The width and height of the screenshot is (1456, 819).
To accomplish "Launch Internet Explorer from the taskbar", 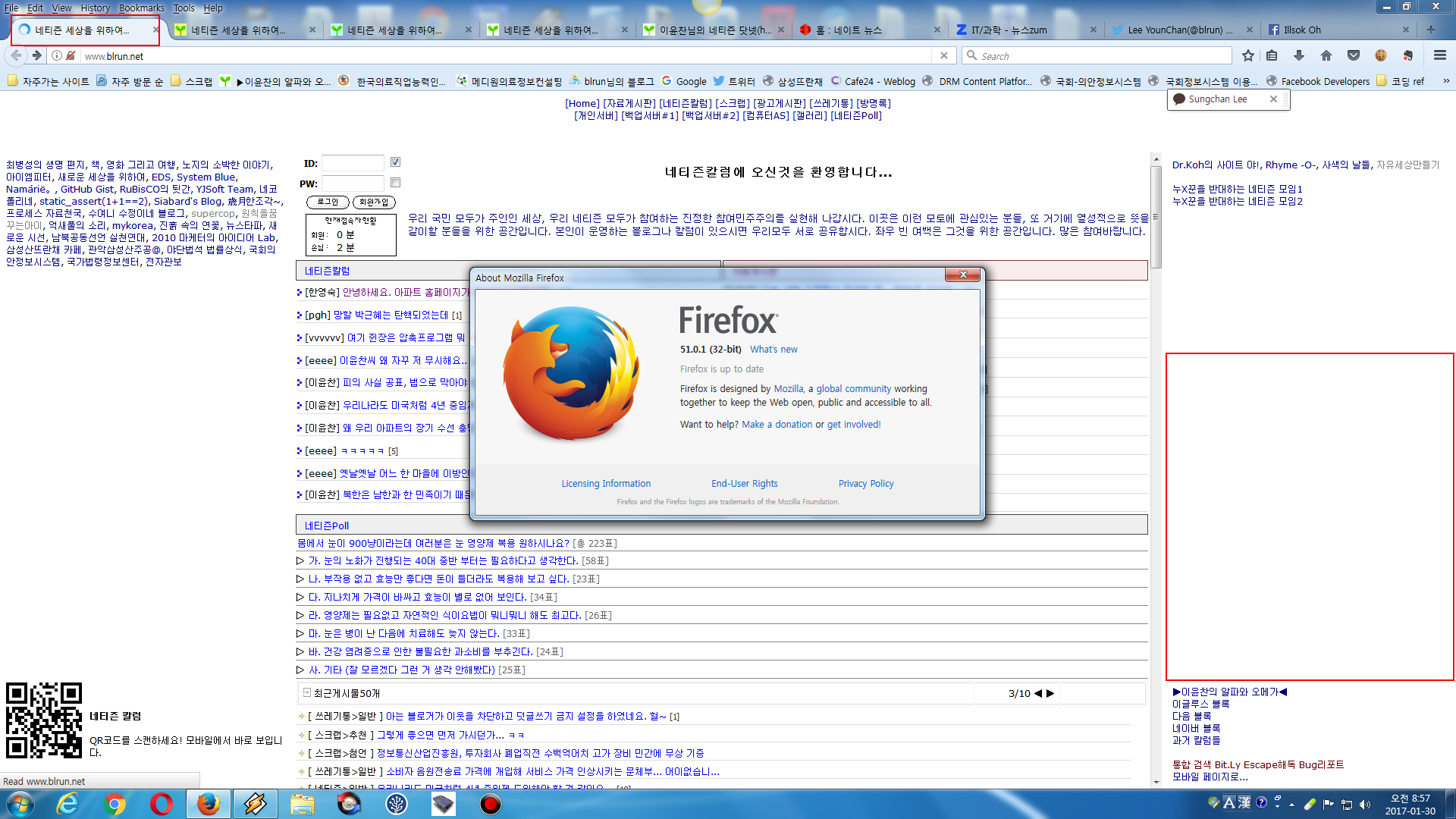I will [x=68, y=804].
